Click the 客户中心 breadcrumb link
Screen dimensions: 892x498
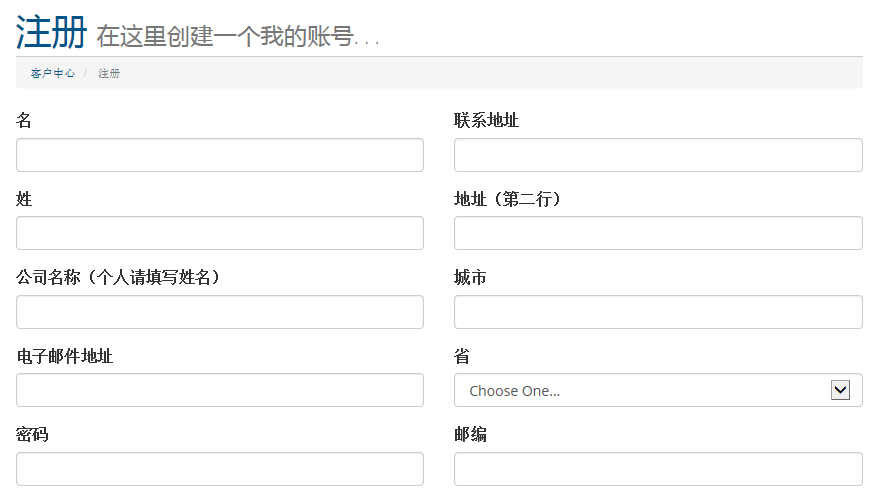pyautogui.click(x=52, y=73)
